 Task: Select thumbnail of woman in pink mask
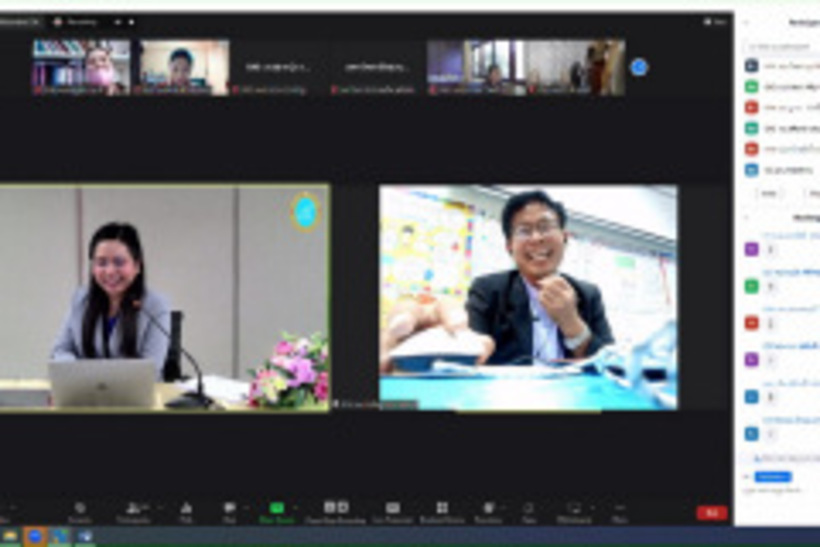coord(82,67)
